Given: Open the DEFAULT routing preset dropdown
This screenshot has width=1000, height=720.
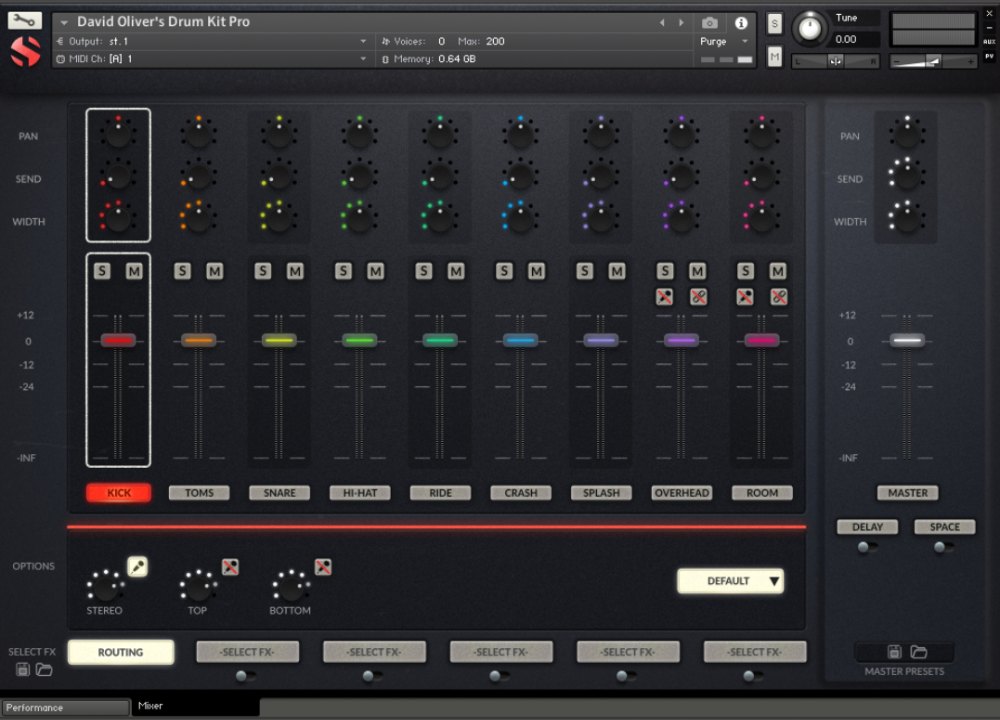Looking at the screenshot, I should (730, 580).
